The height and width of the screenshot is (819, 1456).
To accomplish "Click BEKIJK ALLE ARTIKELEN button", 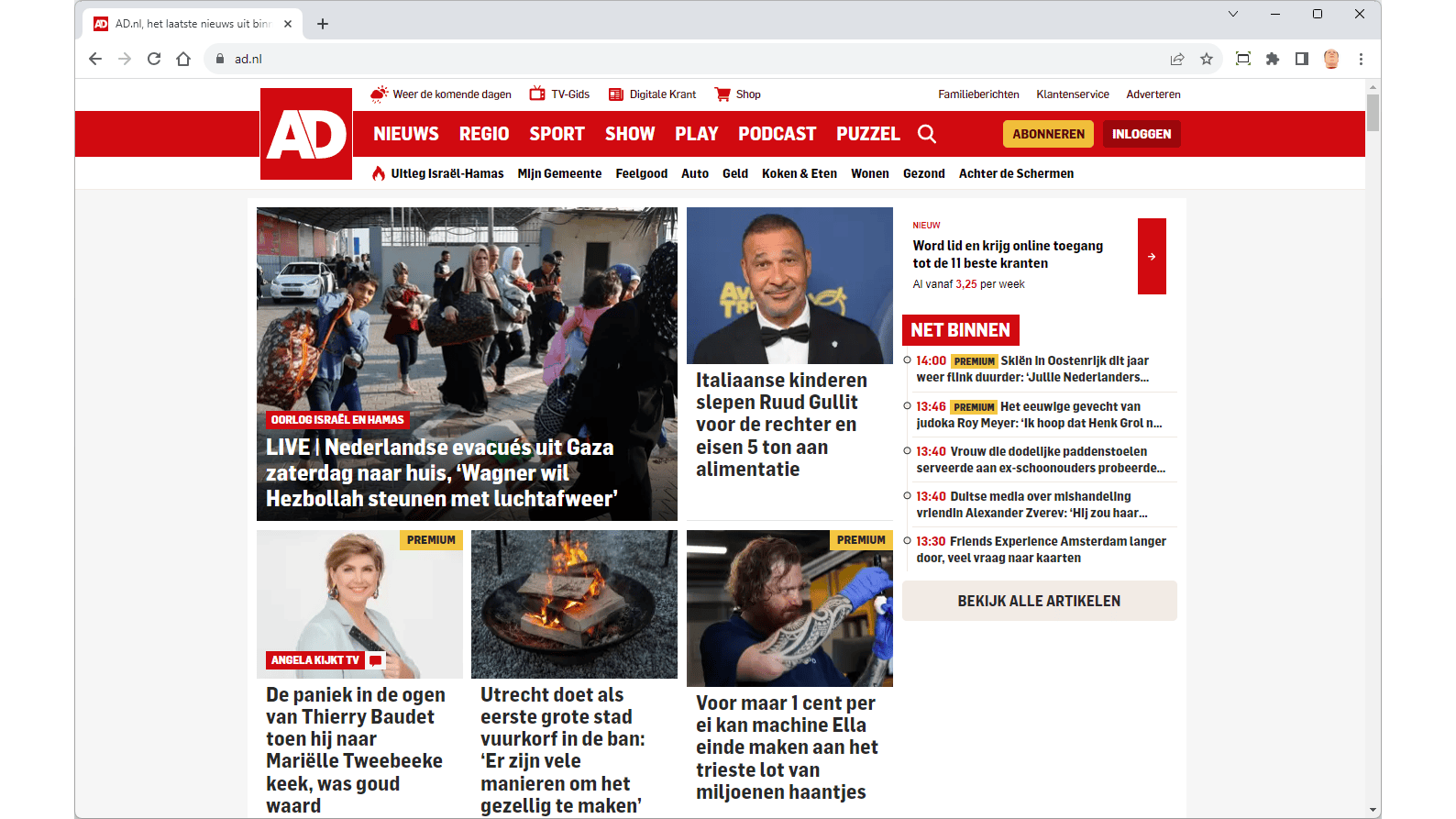I will (1040, 601).
